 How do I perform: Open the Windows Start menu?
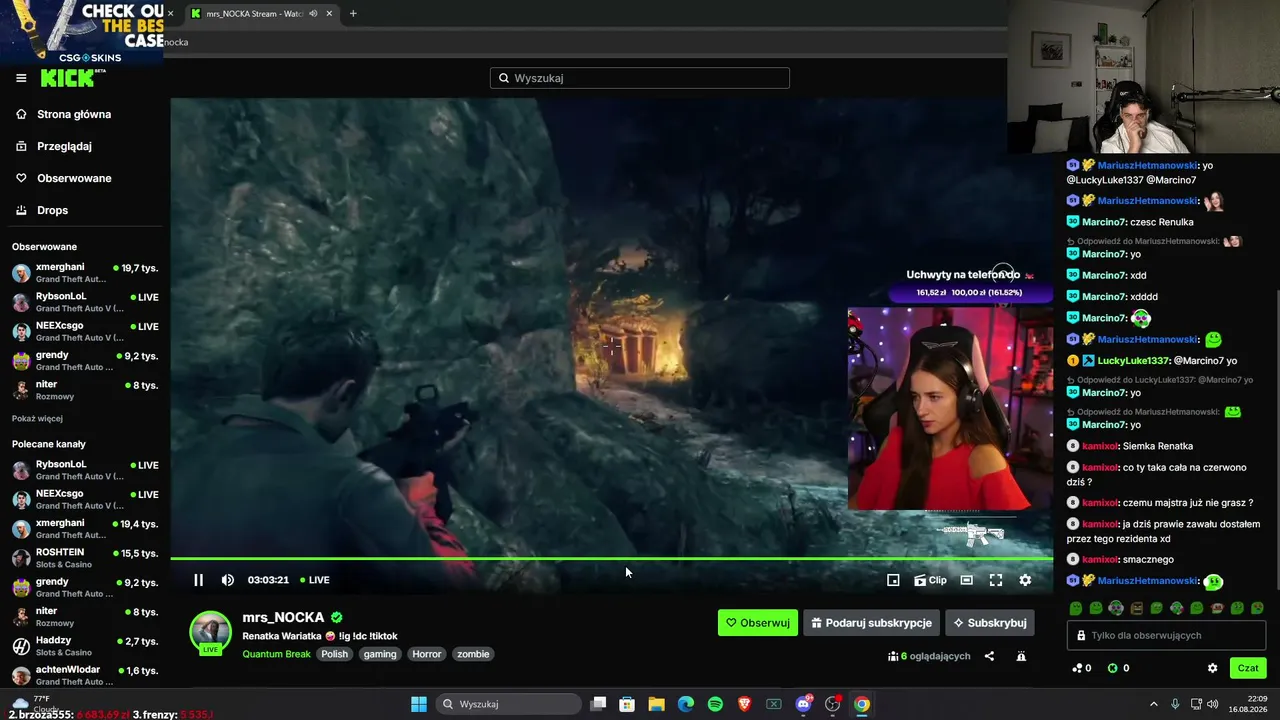(419, 704)
